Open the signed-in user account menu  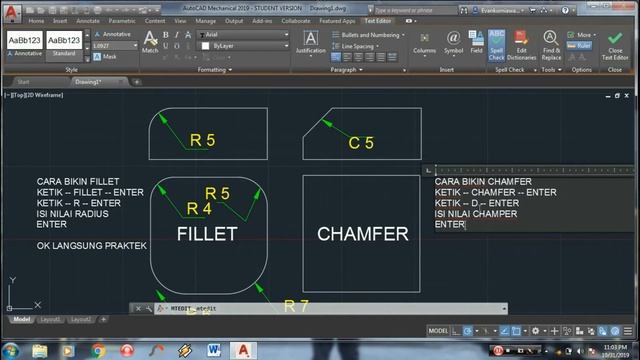tap(498, 10)
